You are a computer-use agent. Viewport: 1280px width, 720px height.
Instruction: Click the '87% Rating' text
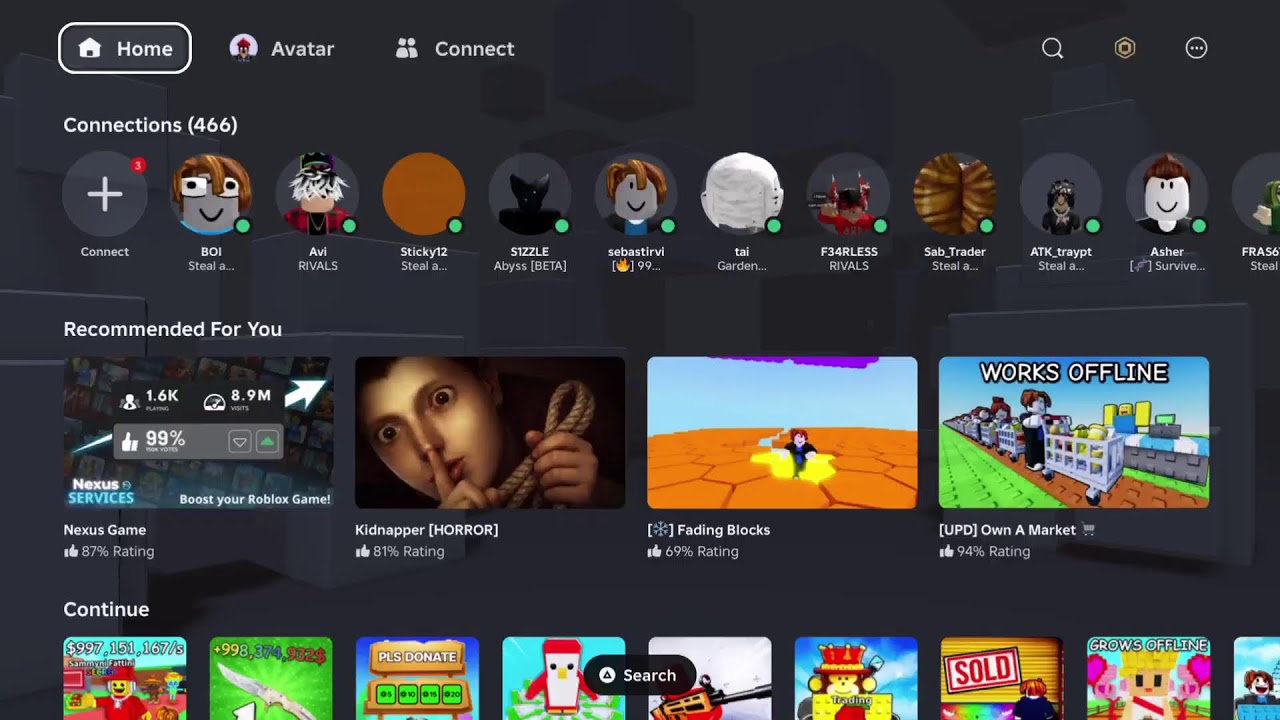coord(117,551)
